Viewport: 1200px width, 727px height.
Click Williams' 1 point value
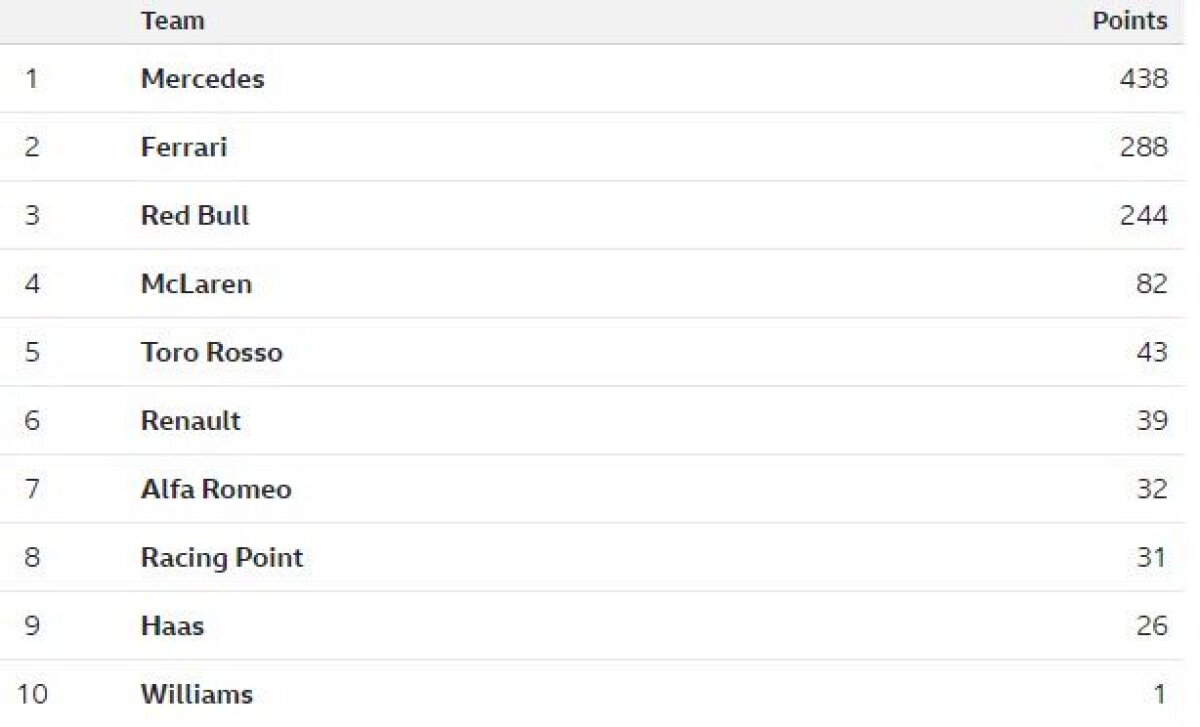(1159, 694)
